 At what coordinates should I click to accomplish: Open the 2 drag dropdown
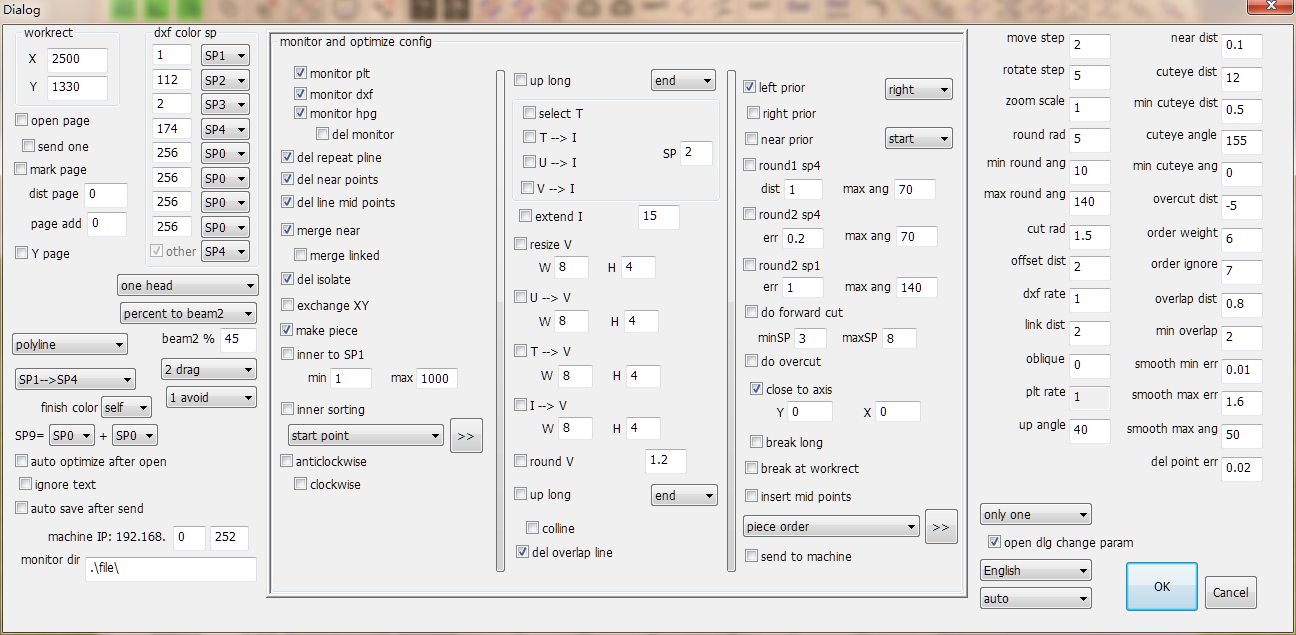pyautogui.click(x=209, y=370)
